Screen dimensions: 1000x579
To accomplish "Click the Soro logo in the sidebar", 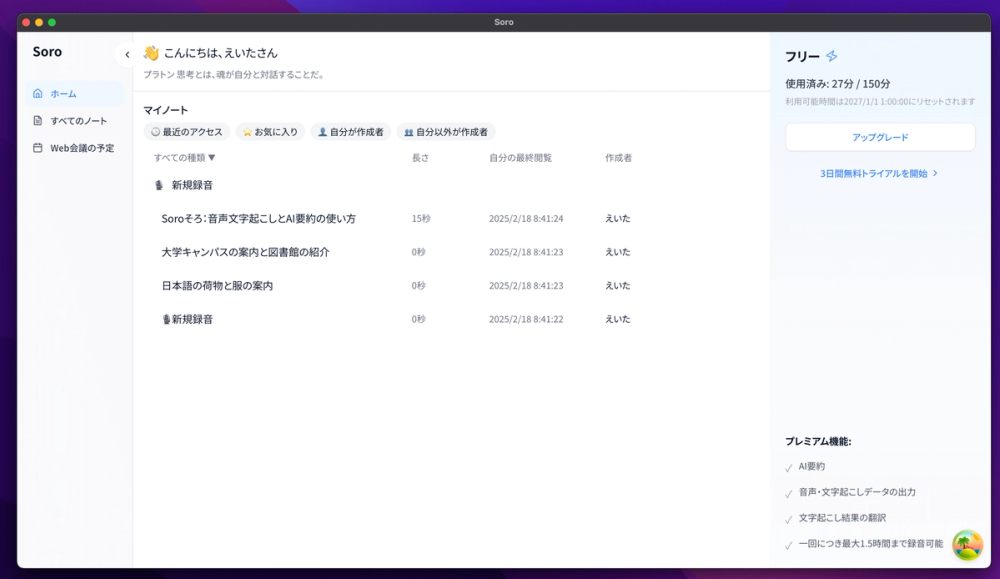I will (47, 52).
